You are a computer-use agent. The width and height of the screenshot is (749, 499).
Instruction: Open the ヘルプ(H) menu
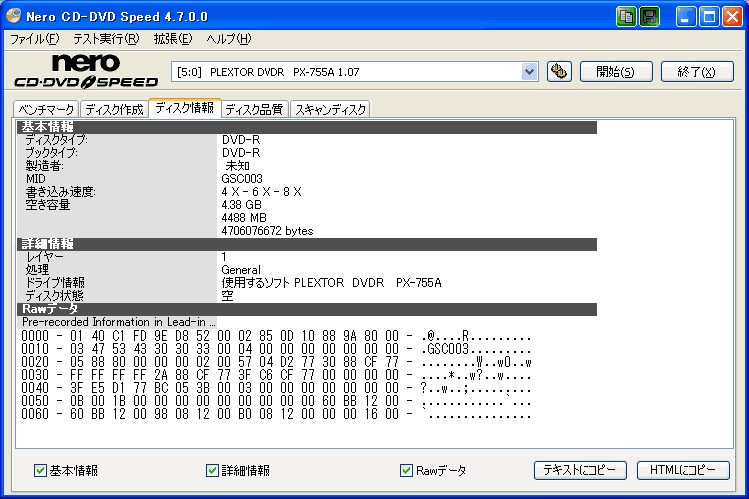point(229,39)
